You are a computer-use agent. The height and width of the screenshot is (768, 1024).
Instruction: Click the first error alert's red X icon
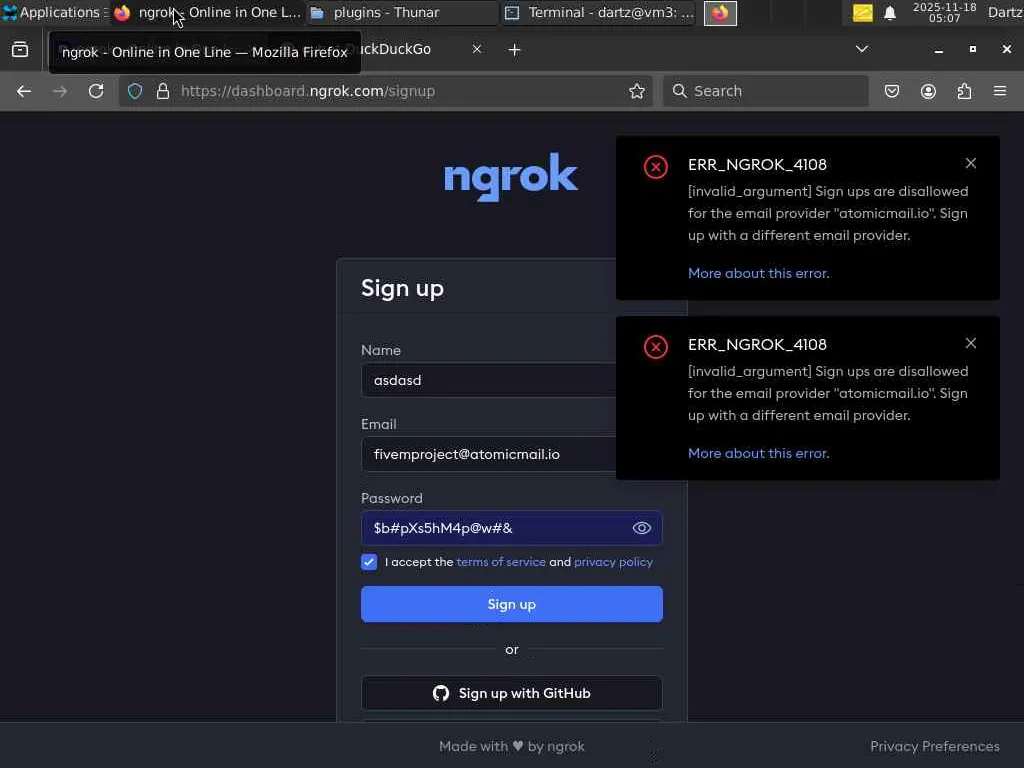coord(656,167)
